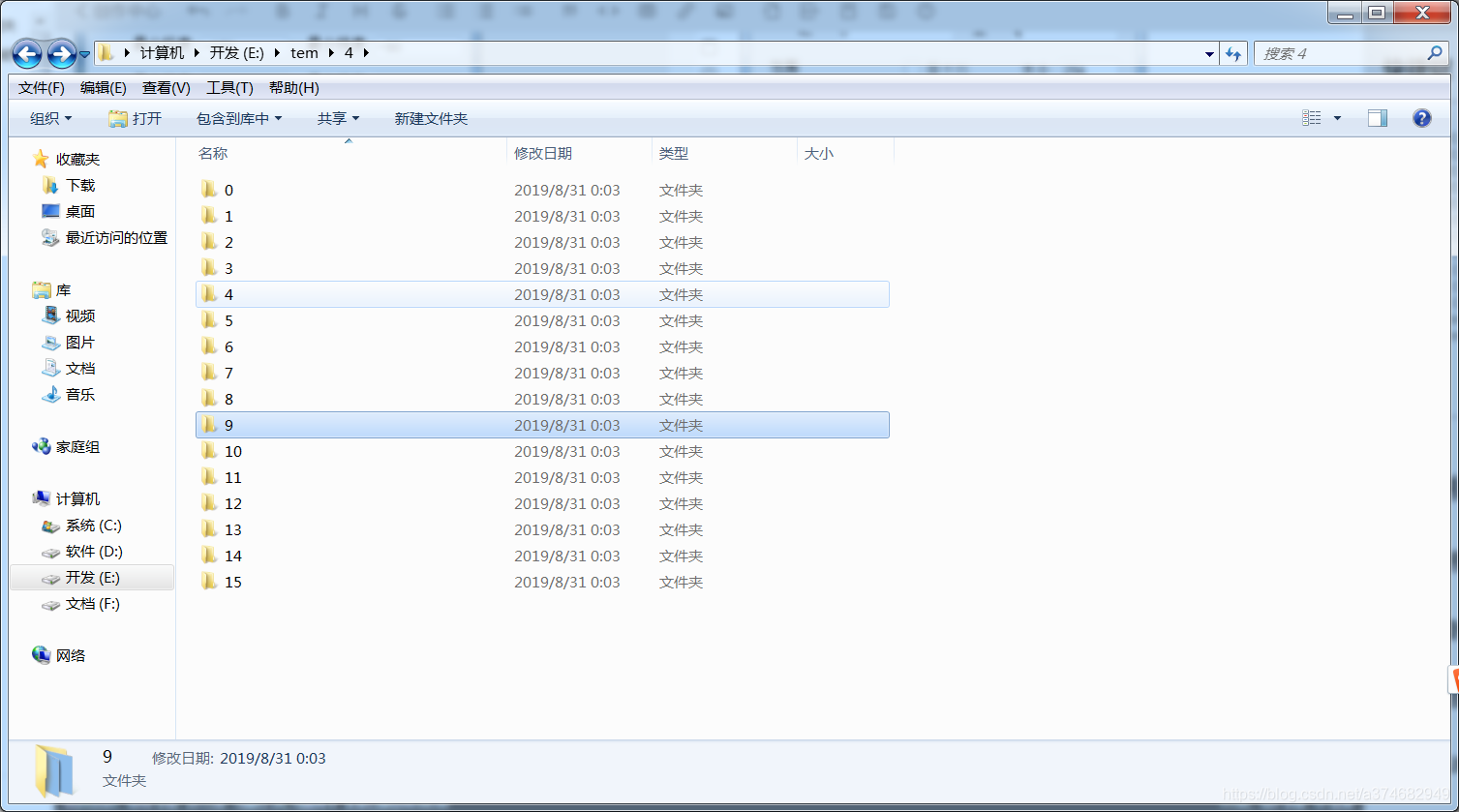Open 最近访问的位置 in favorites

[116, 237]
